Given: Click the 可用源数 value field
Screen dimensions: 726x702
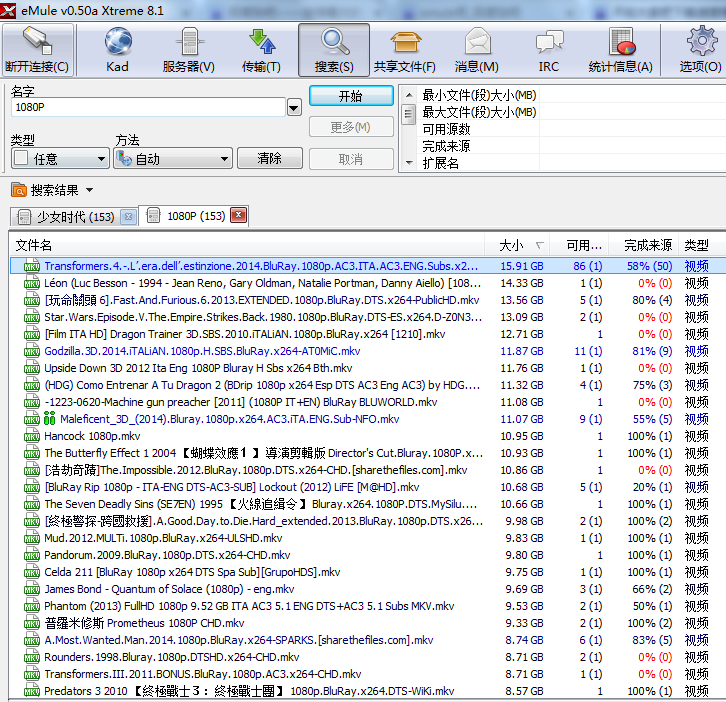Looking at the screenshot, I should 632,129.
